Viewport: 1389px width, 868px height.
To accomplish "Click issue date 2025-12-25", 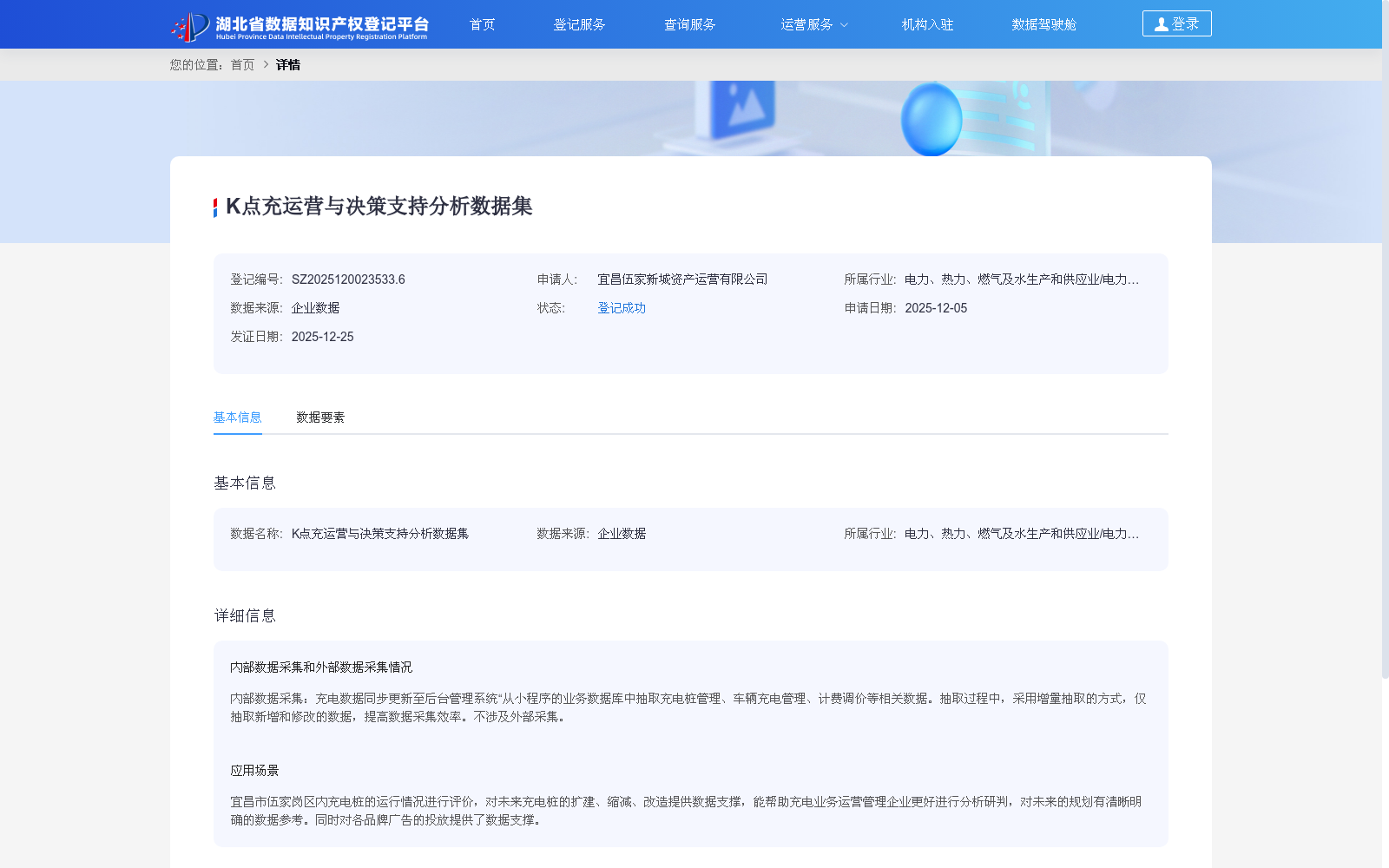I will click(x=322, y=337).
